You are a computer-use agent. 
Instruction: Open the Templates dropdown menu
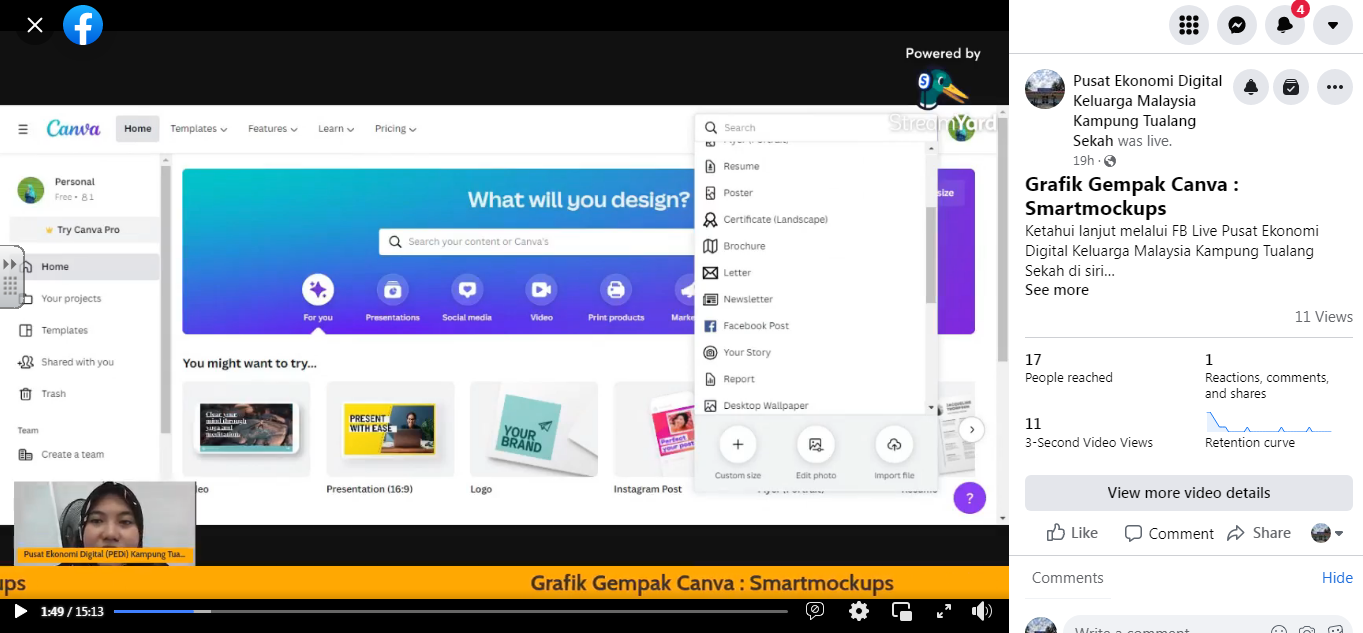click(x=198, y=129)
